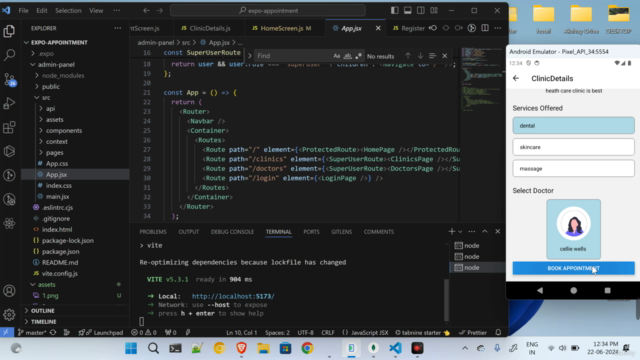Open Windows Start menu on taskbar
640x360 pixels.
point(131,348)
